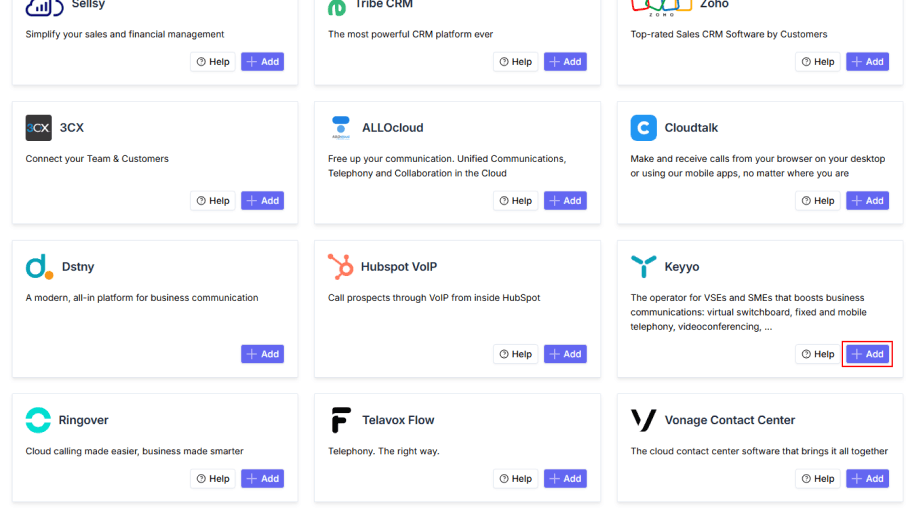Add the 3CX integration

[262, 201]
